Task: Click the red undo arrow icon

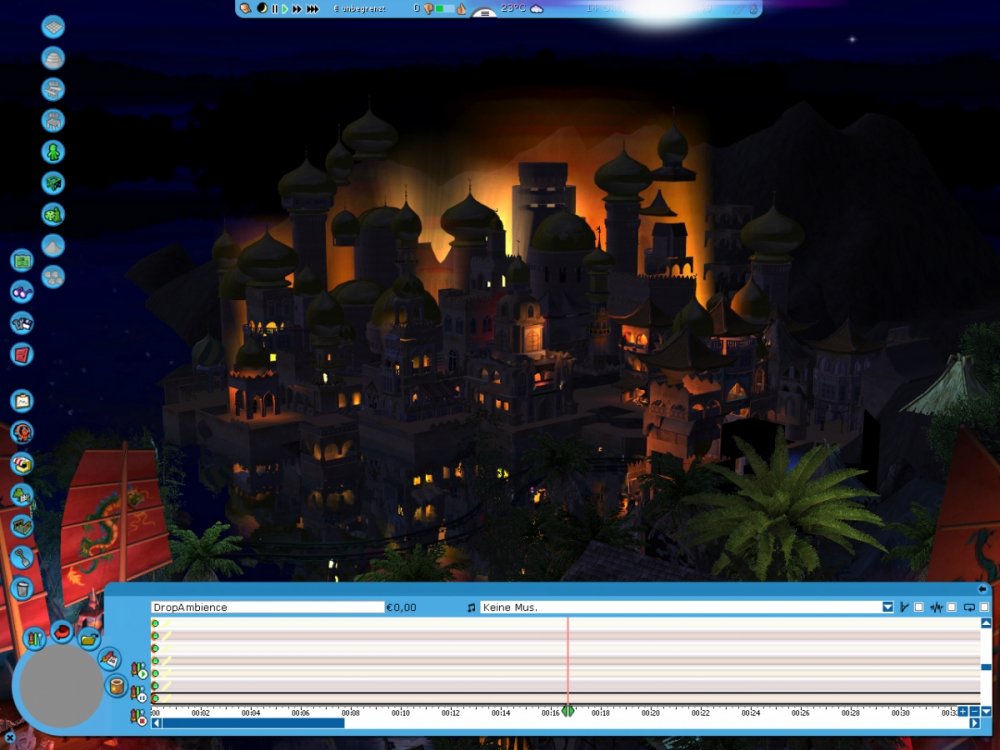Action: coord(62,631)
